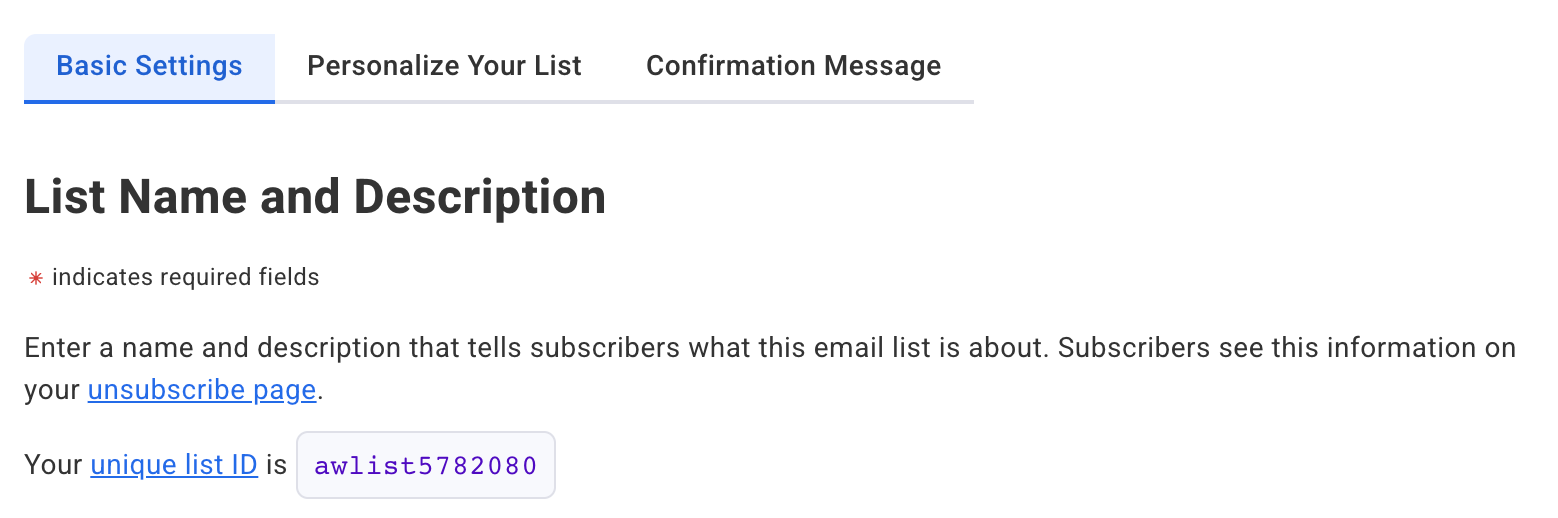Click the "indicates required fields" note

186,278
